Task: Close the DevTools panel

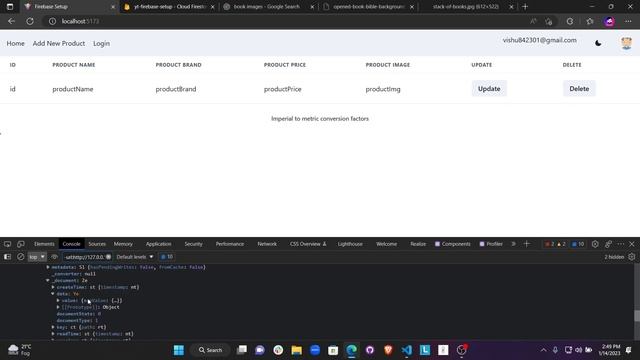Action: click(632, 244)
